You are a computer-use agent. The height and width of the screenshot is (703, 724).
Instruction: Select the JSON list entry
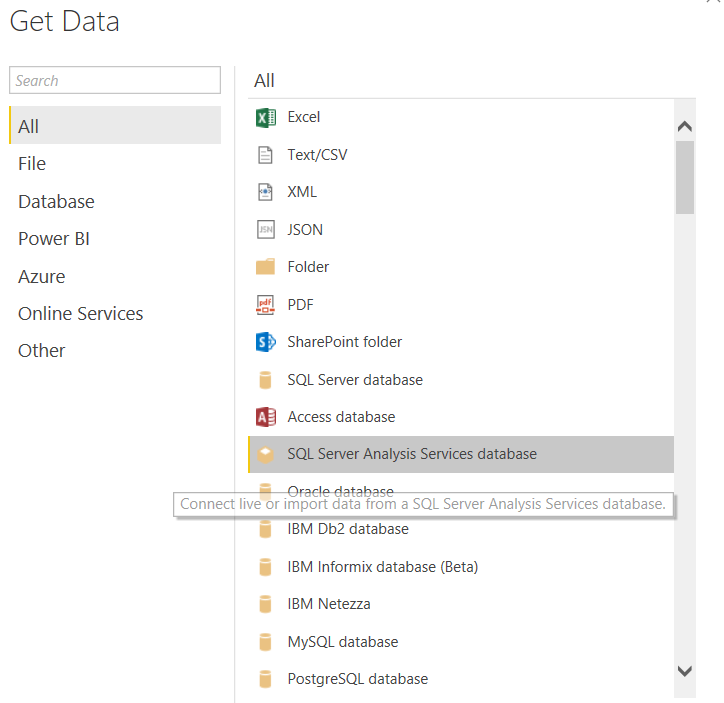(x=461, y=229)
